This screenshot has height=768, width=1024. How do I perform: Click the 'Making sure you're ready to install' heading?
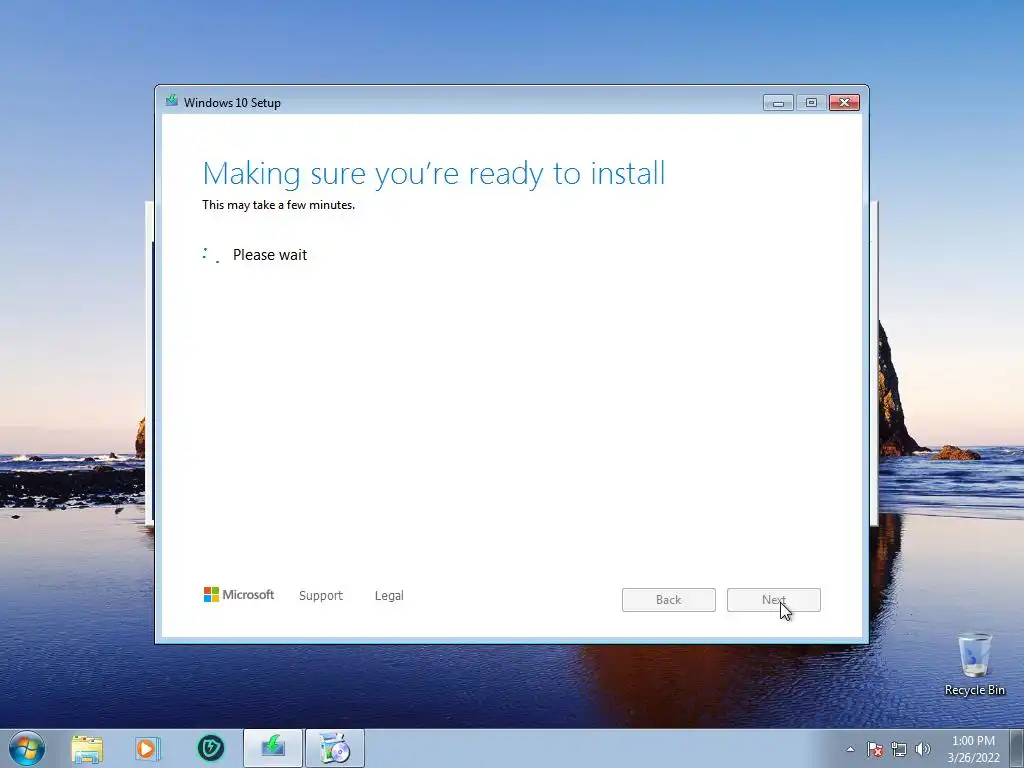click(x=434, y=174)
